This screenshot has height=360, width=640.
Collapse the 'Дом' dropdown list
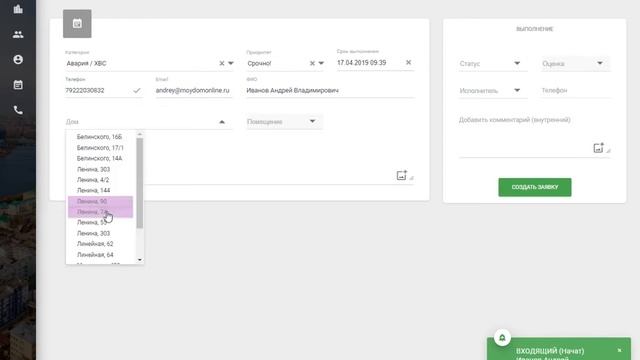point(222,122)
